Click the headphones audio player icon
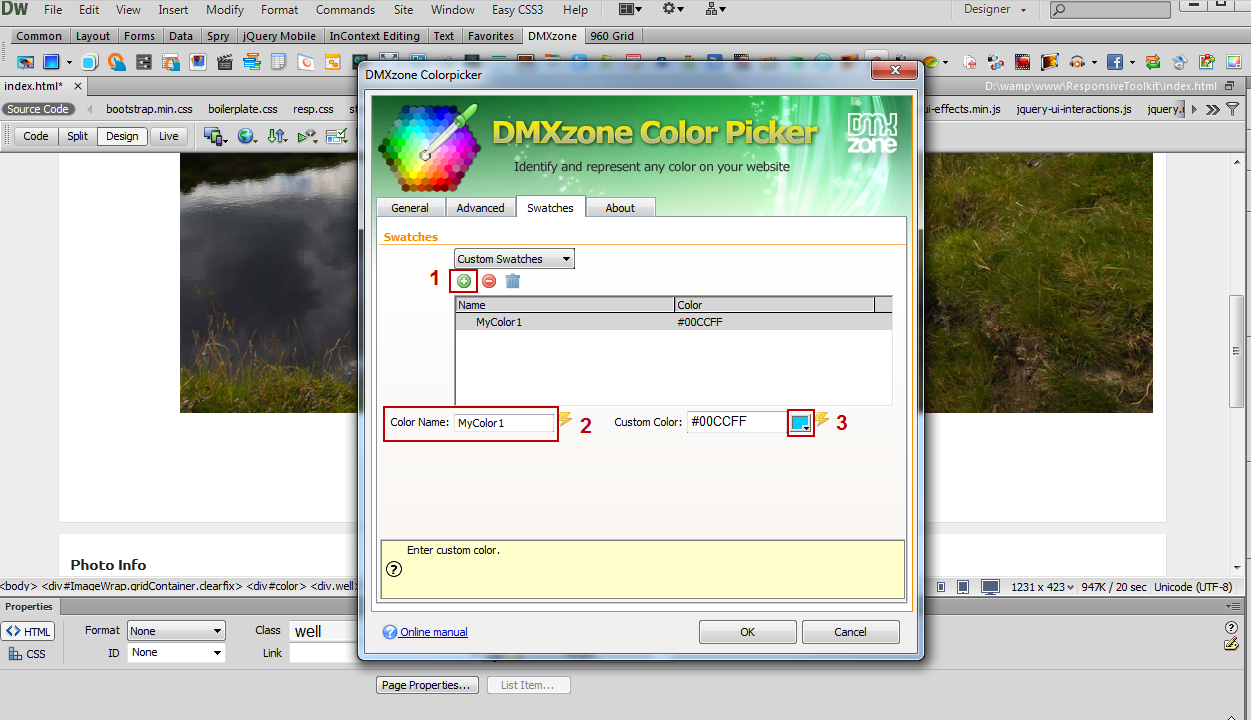The width and height of the screenshot is (1251, 720). [1077, 62]
